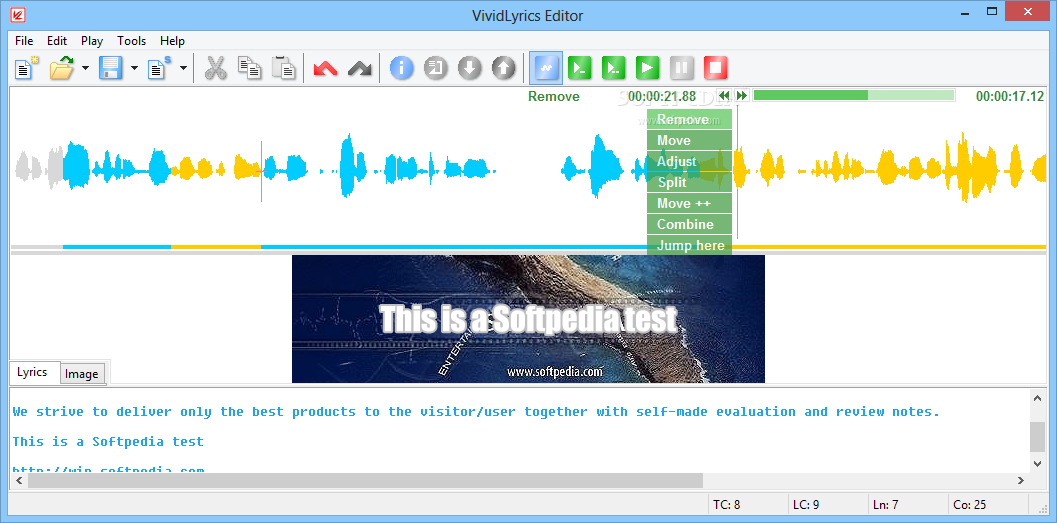The height and width of the screenshot is (523, 1057).
Task: Save with the floppy disk icon
Action: 111,68
